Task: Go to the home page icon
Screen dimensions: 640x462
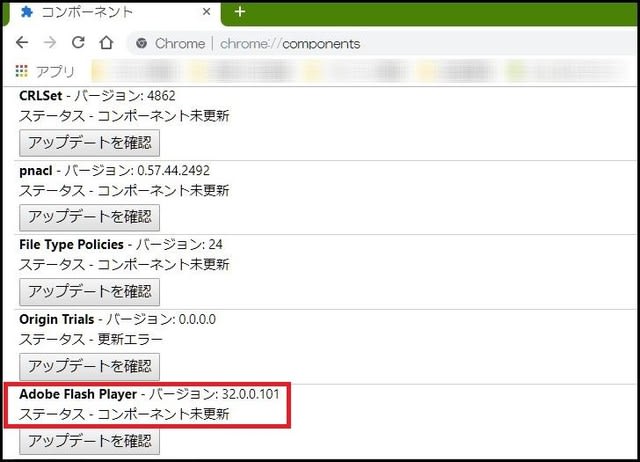Action: pyautogui.click(x=106, y=42)
